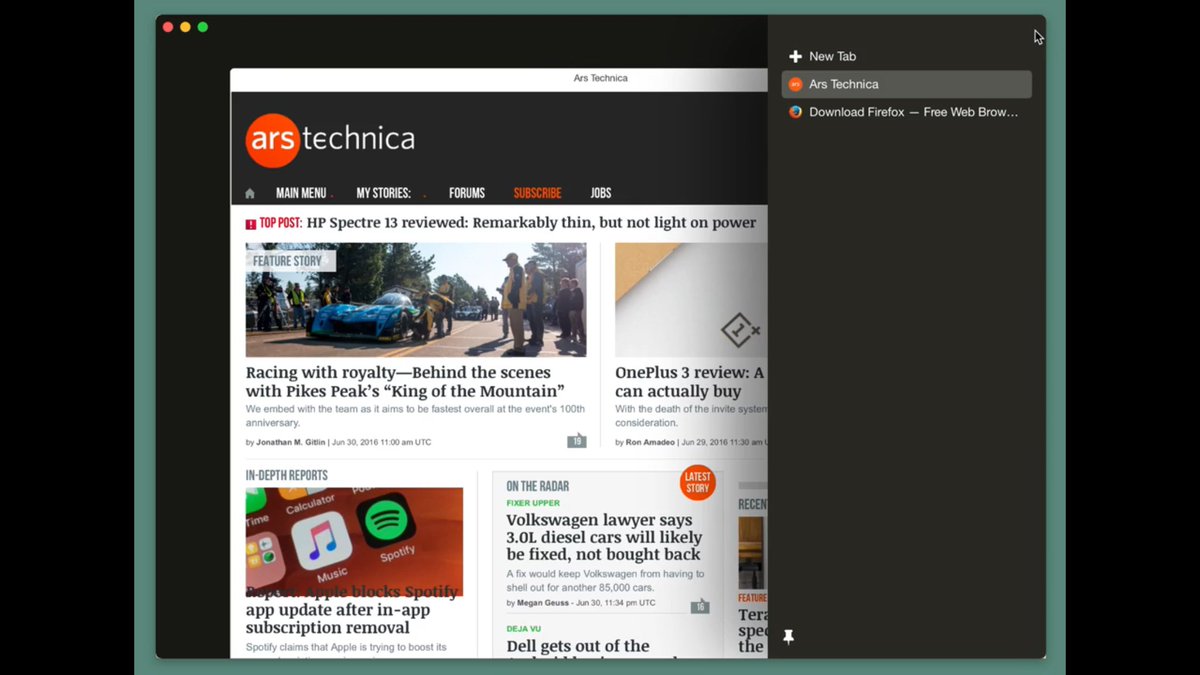
Task: Click the On the Radar heading
Action: coord(537,486)
